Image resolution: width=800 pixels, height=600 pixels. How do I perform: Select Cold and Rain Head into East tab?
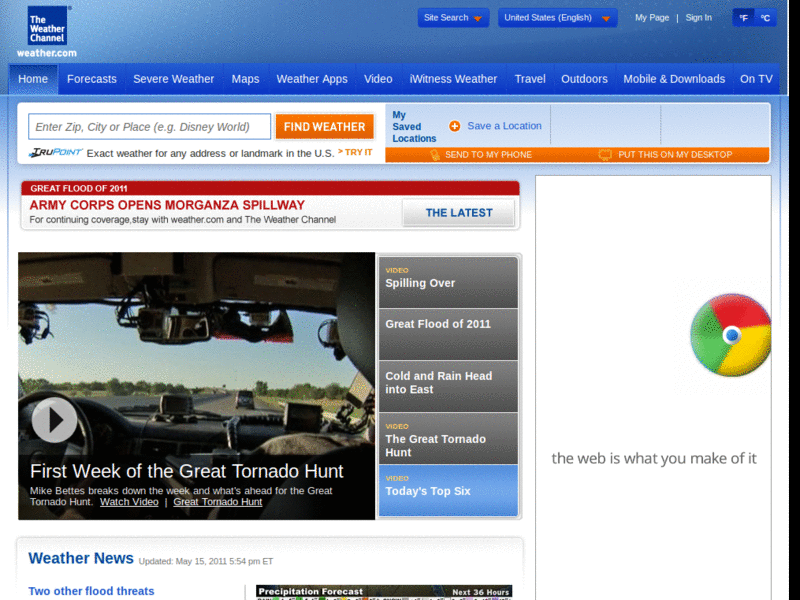coord(448,386)
